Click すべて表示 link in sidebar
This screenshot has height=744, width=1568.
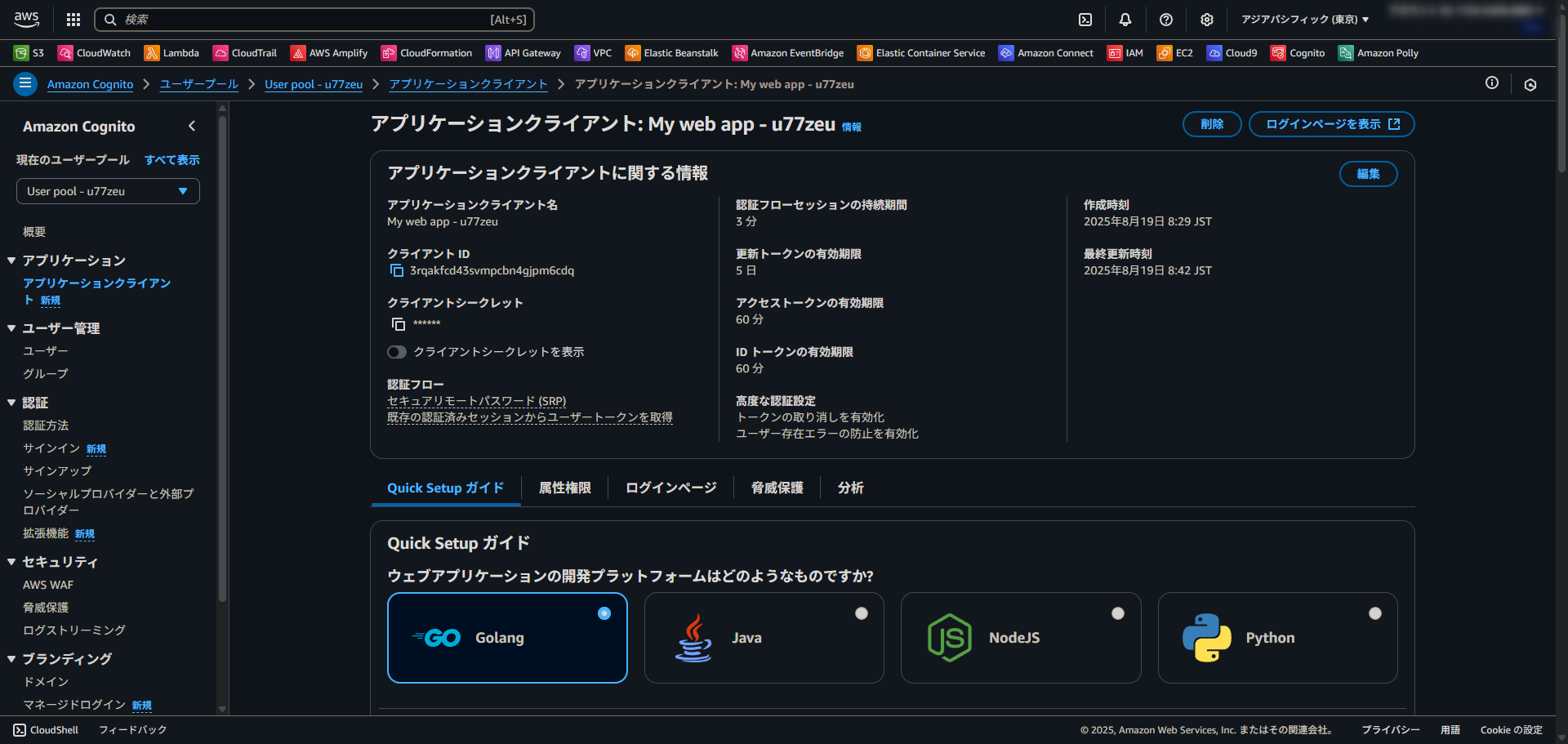[172, 160]
